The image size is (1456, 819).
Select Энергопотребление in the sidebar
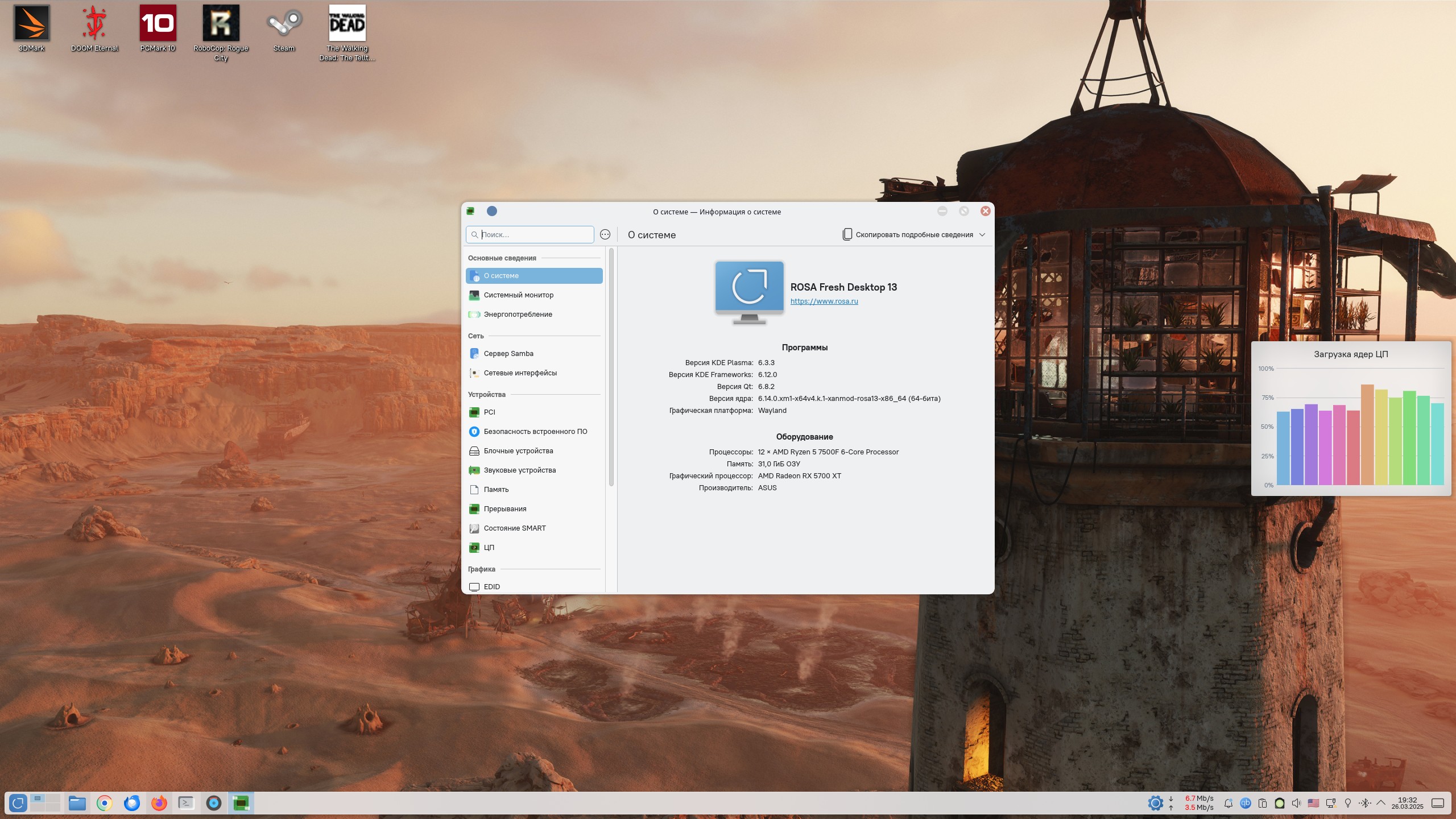click(518, 315)
